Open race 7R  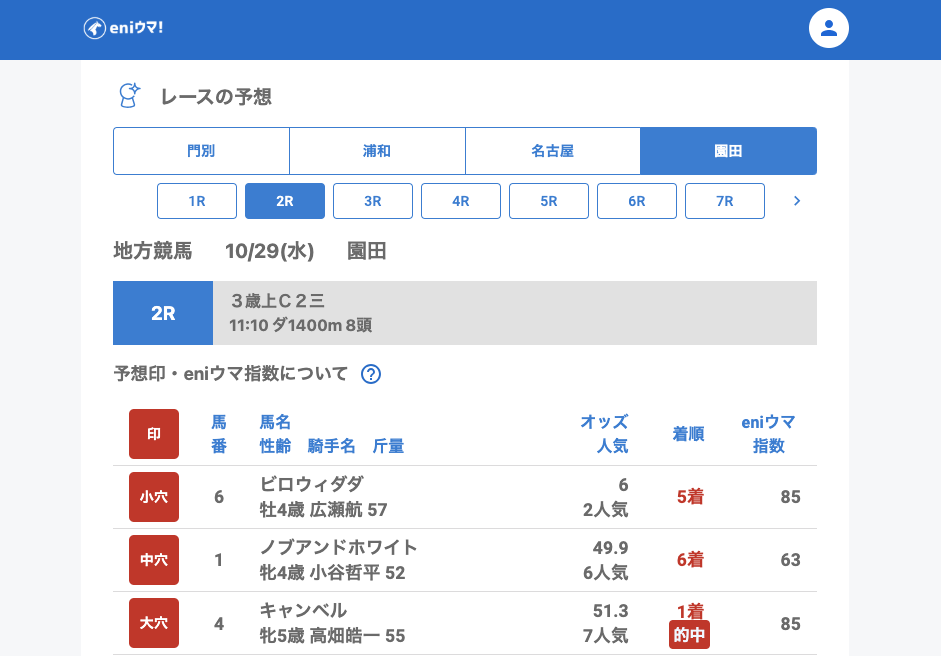[725, 201]
